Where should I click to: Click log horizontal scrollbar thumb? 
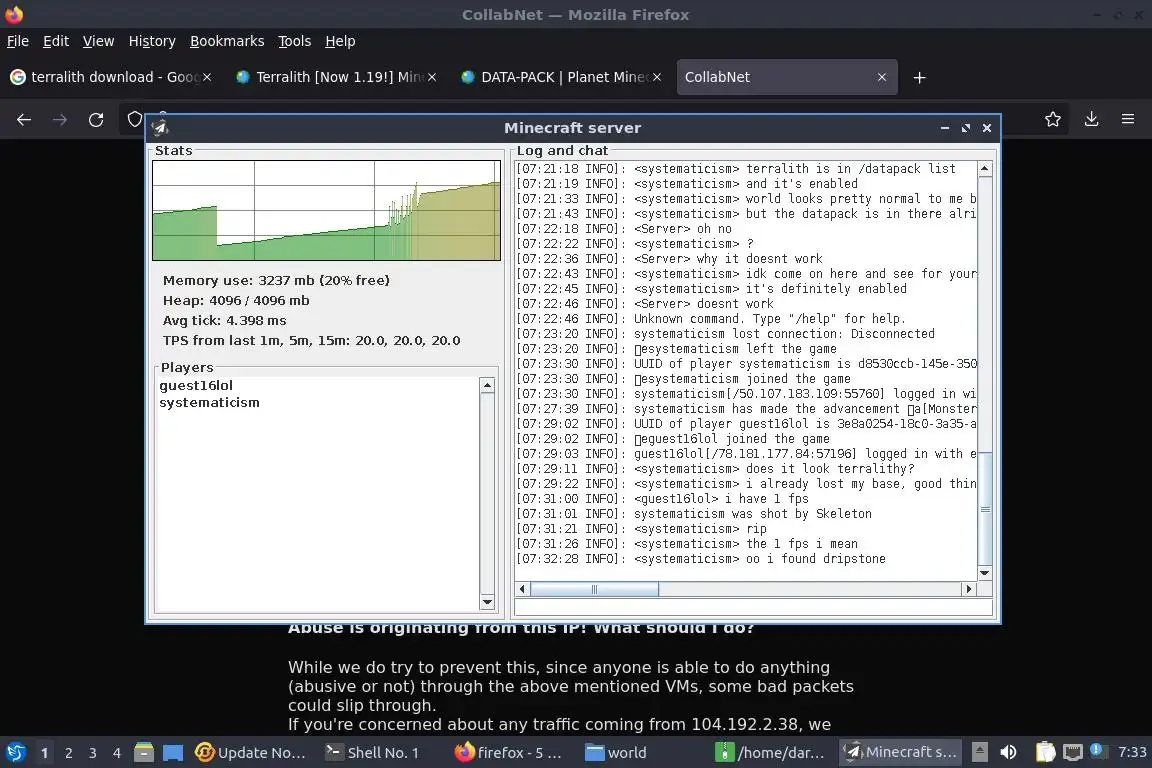594,589
